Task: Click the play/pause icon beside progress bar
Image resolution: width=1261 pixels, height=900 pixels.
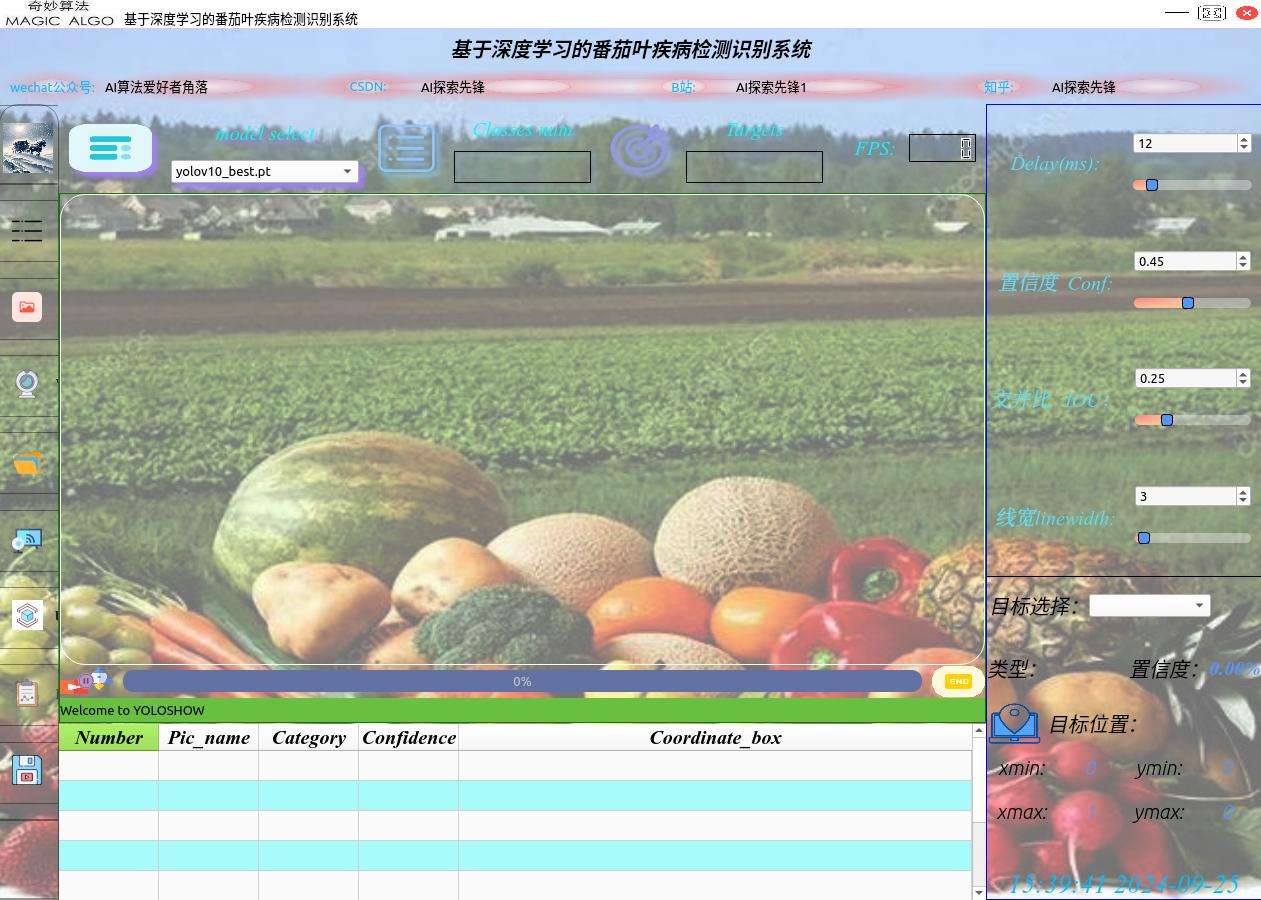Action: 86,681
